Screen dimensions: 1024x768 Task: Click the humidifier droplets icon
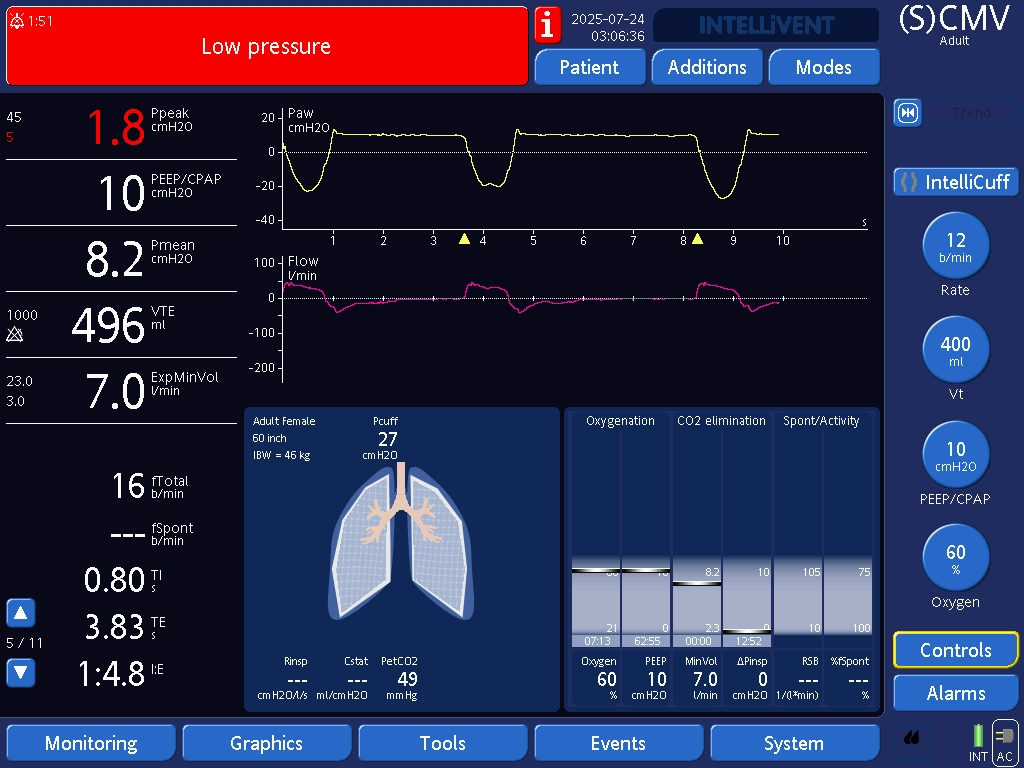pos(911,739)
